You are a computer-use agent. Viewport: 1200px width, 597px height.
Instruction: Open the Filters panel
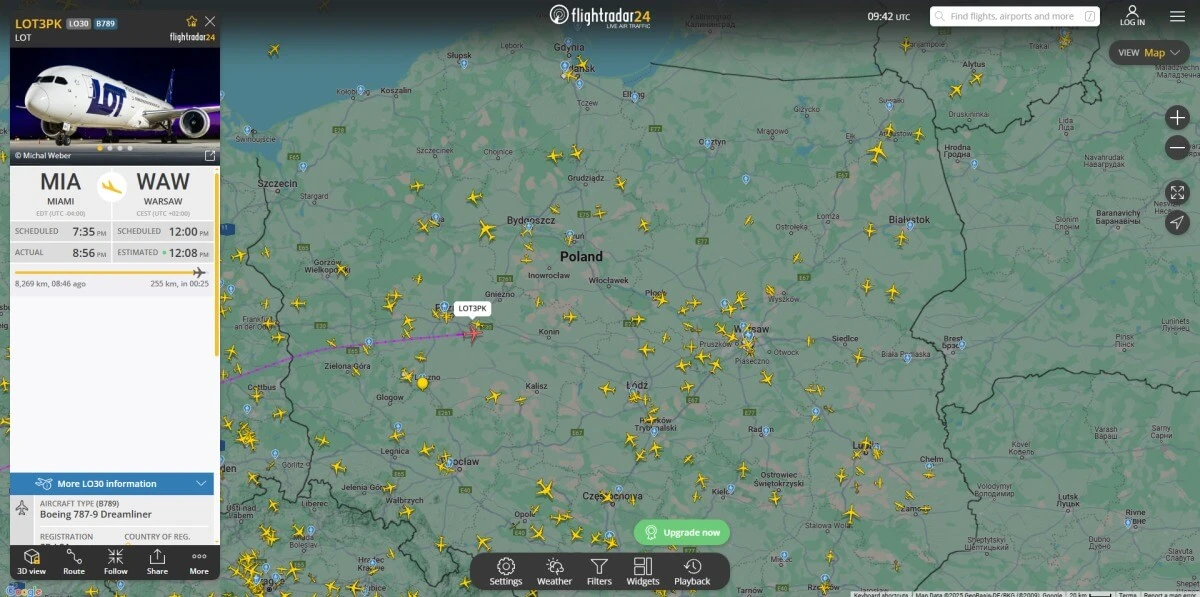pos(599,572)
